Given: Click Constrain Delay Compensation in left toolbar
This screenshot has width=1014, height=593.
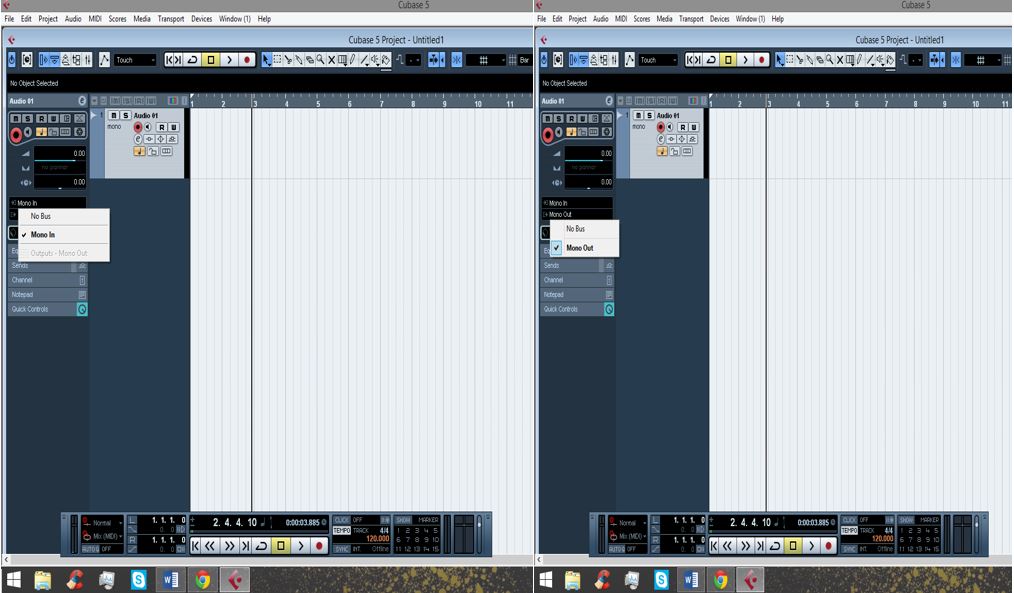Looking at the screenshot, I should point(27,59).
